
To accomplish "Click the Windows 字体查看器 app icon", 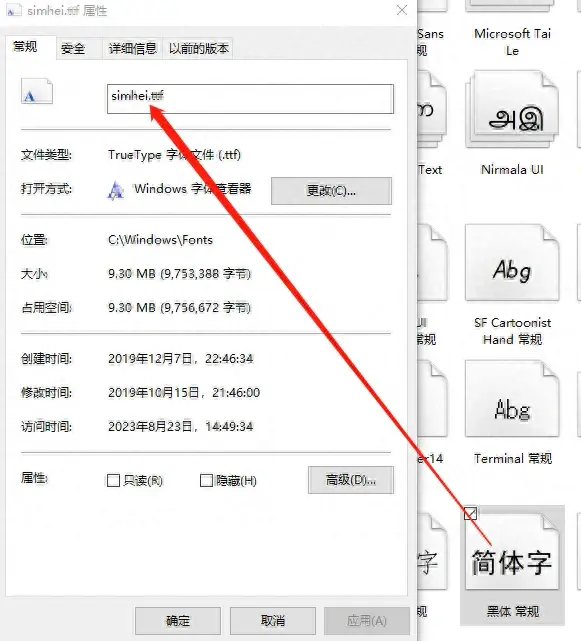I will point(116,191).
